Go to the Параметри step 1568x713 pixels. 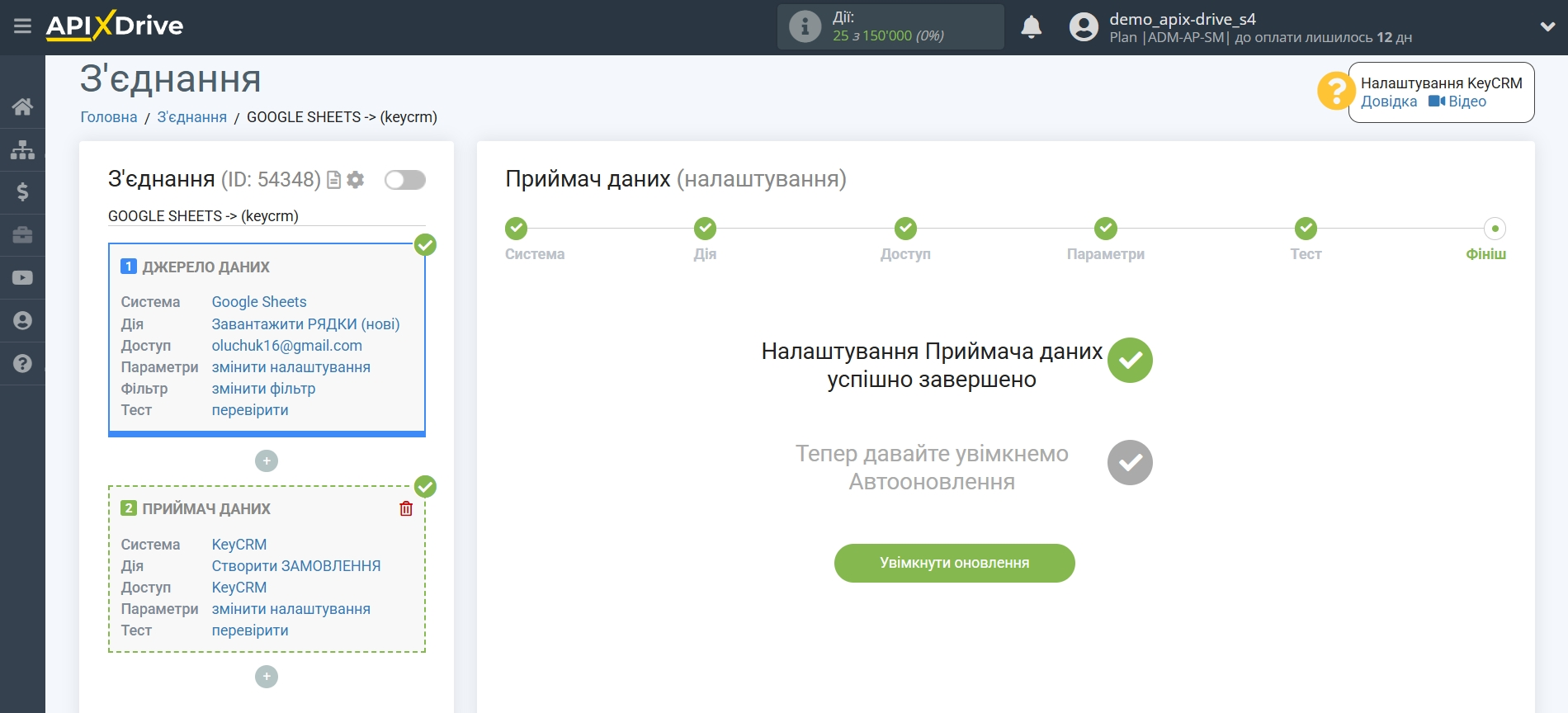click(x=1106, y=229)
